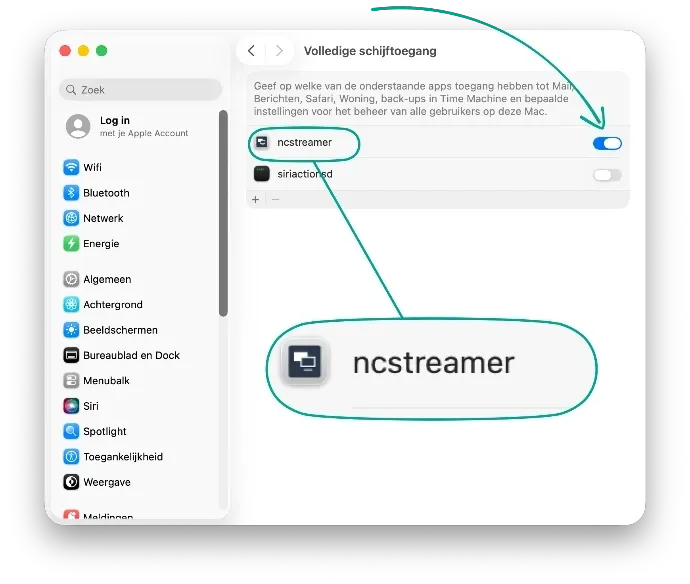Click the Menubalk label in sidebar
690x584 pixels.
(106, 380)
